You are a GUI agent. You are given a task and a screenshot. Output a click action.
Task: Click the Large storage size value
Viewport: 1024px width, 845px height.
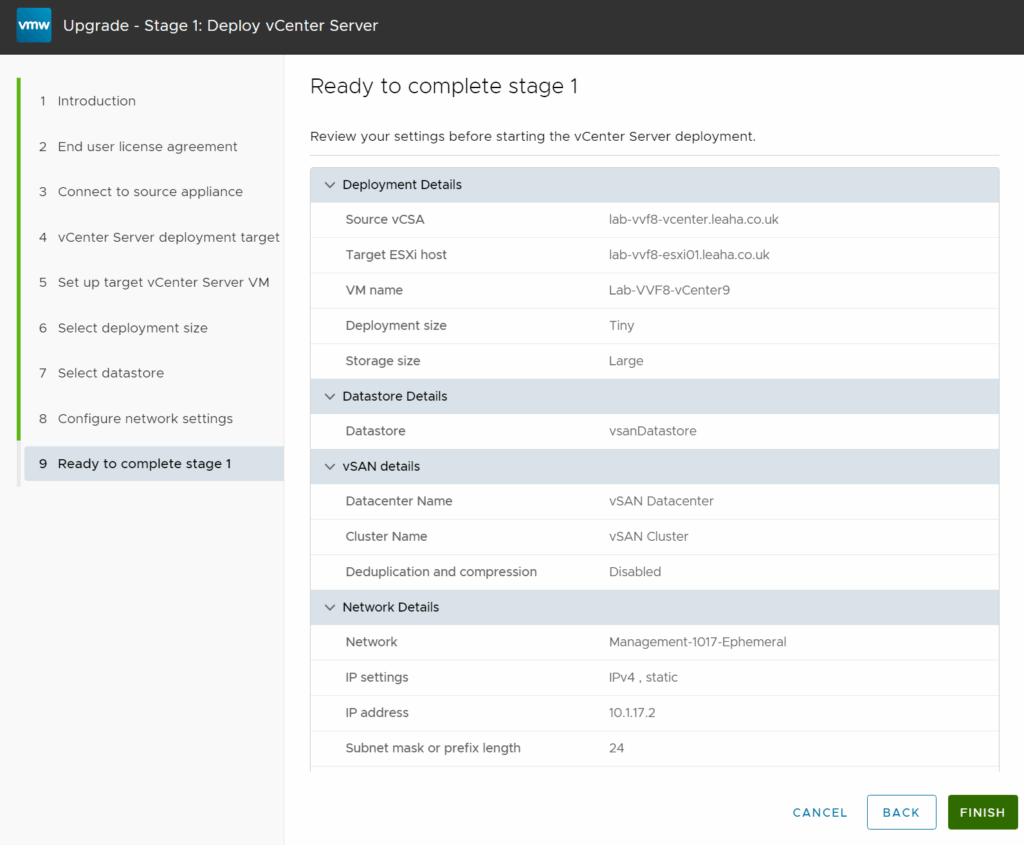pyautogui.click(x=626, y=360)
